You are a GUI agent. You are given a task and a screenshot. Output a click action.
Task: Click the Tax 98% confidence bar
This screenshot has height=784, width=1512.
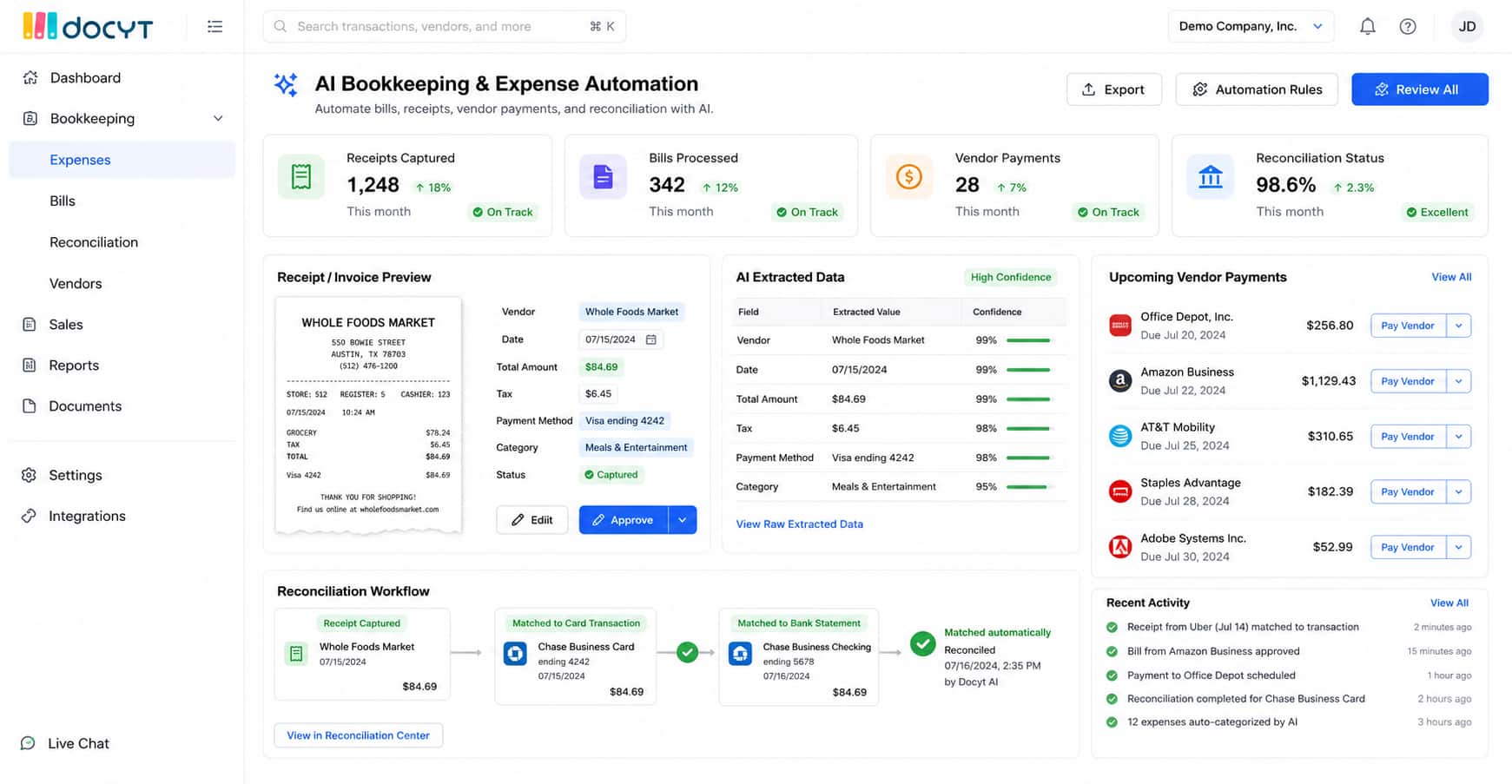1029,429
